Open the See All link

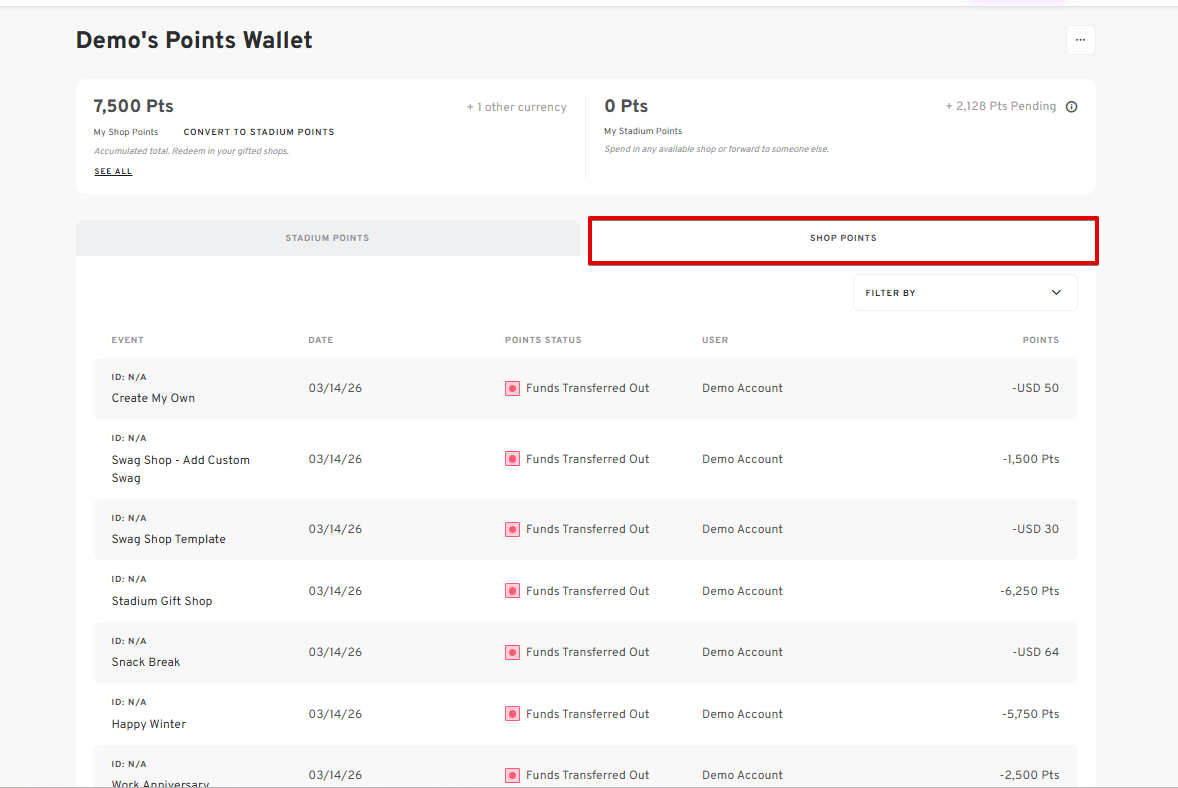click(x=113, y=172)
